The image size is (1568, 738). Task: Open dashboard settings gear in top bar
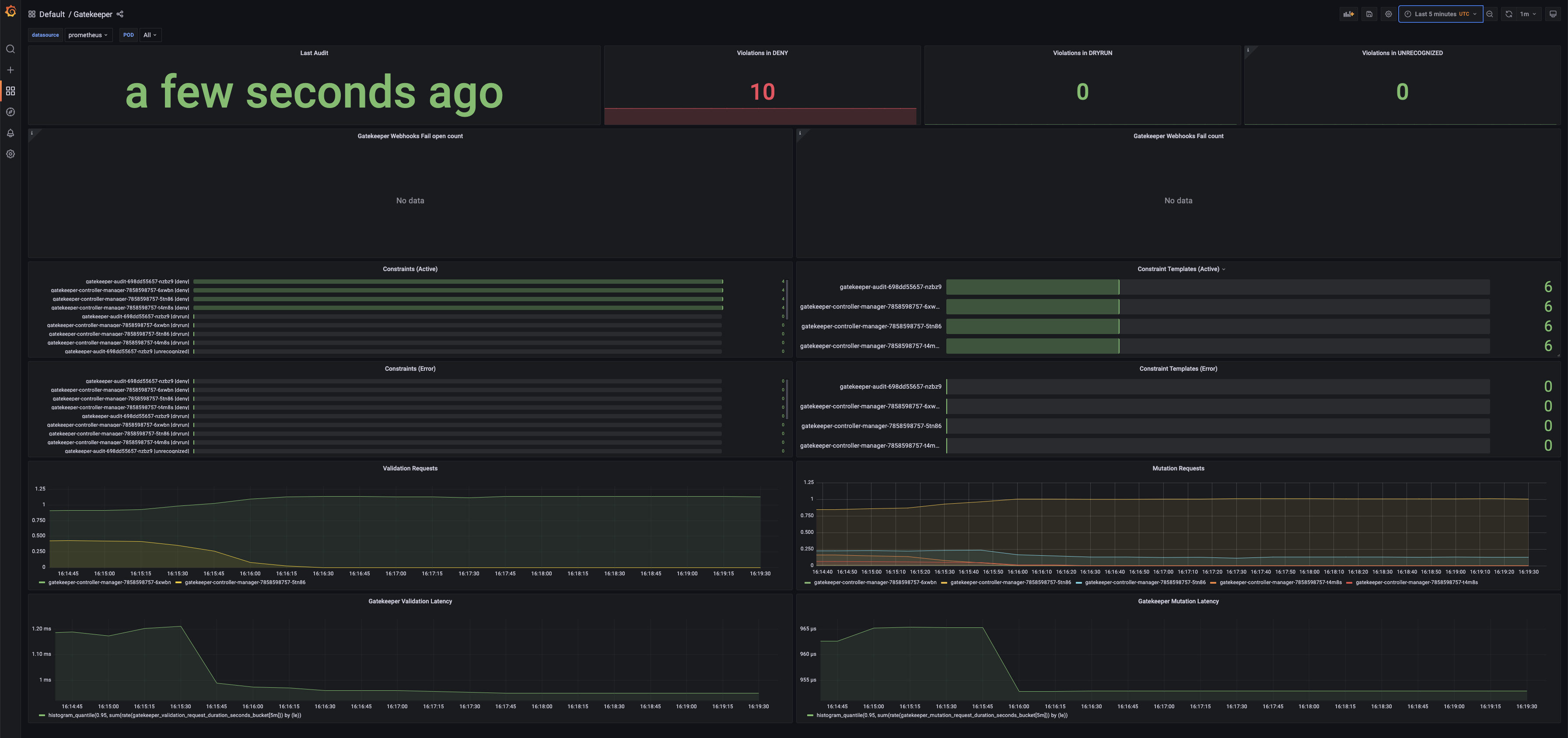pos(1389,14)
